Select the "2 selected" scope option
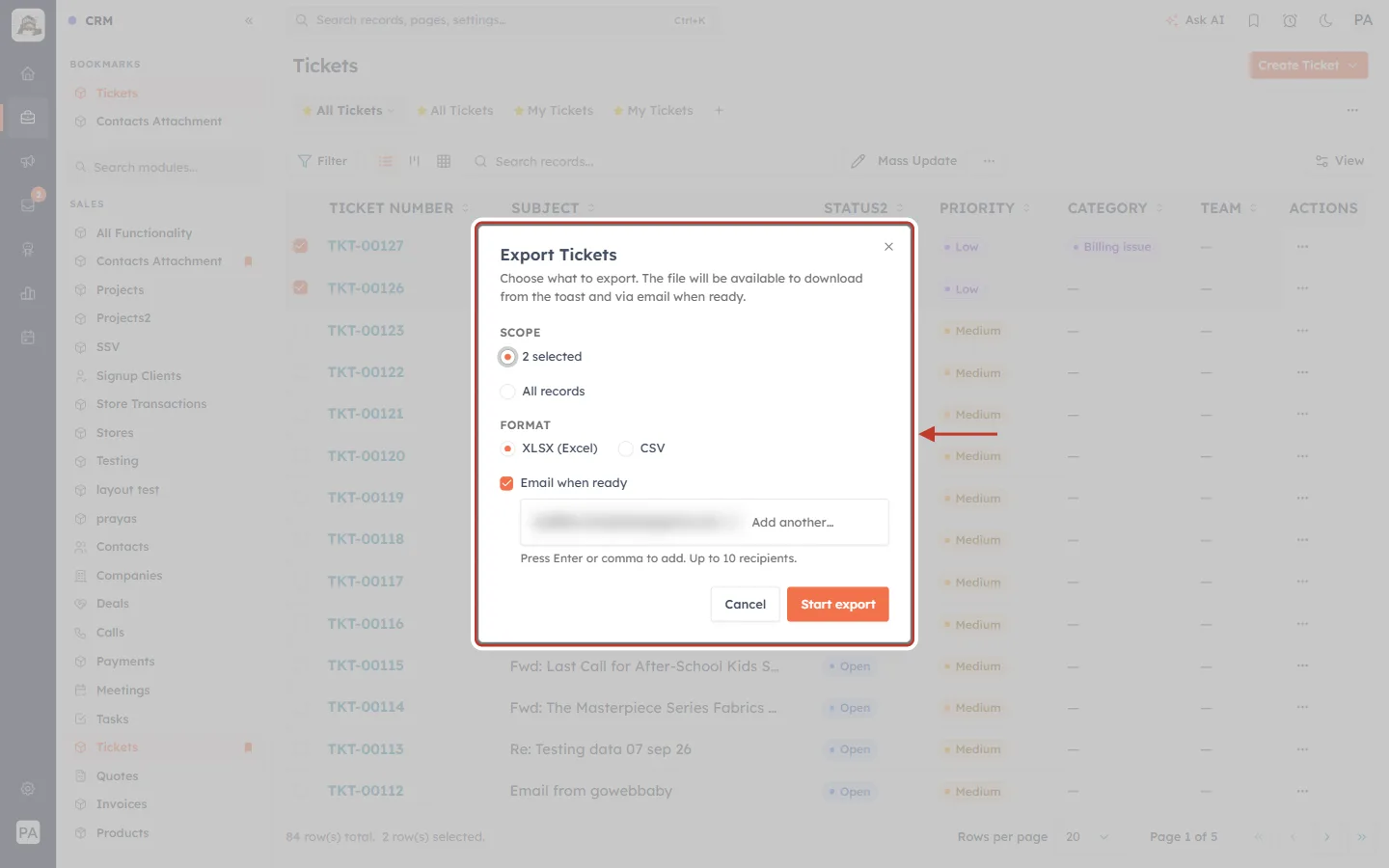 (507, 357)
